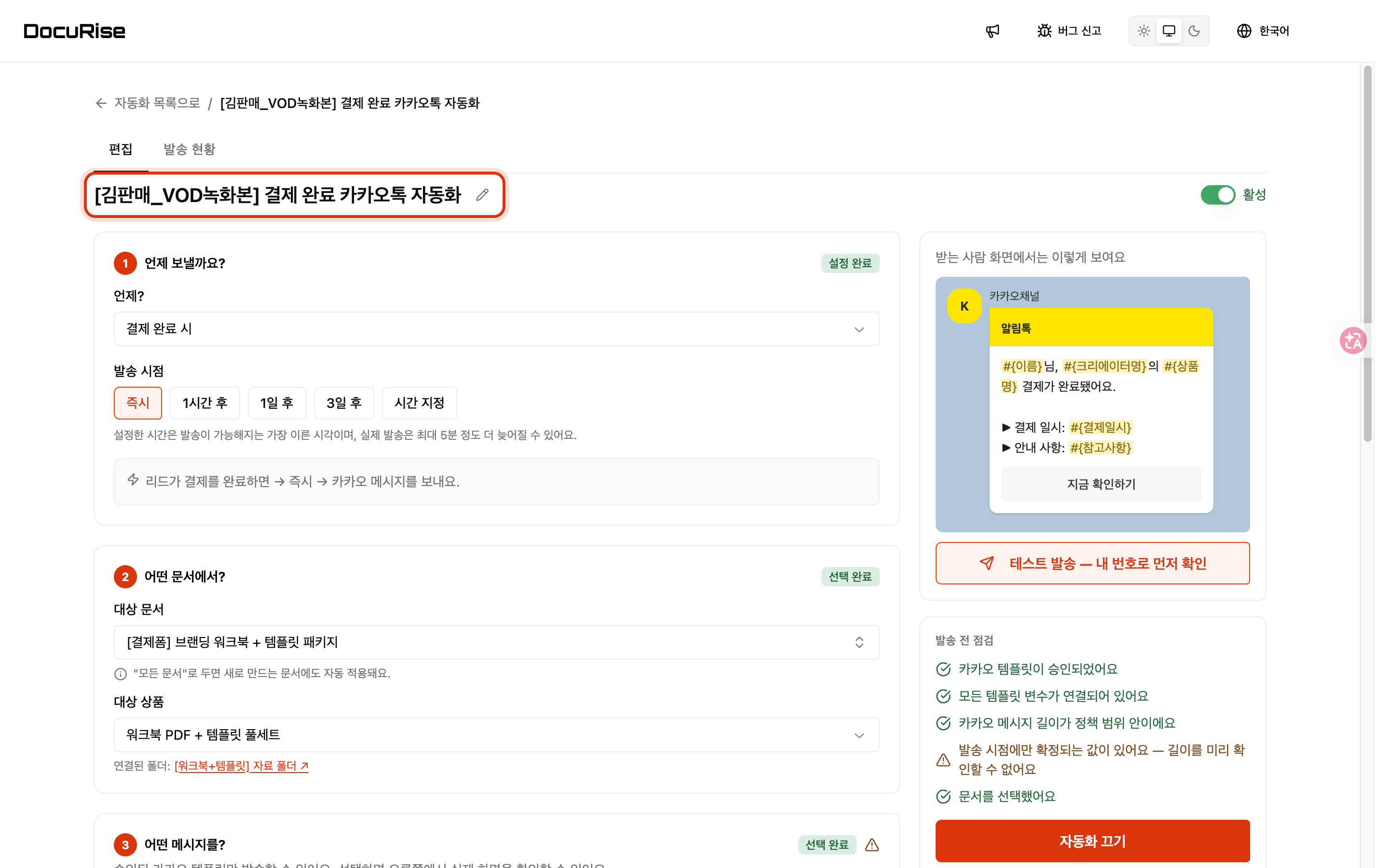Click check icon beside 카카오 템플릿이 승인되었어요

[943, 669]
